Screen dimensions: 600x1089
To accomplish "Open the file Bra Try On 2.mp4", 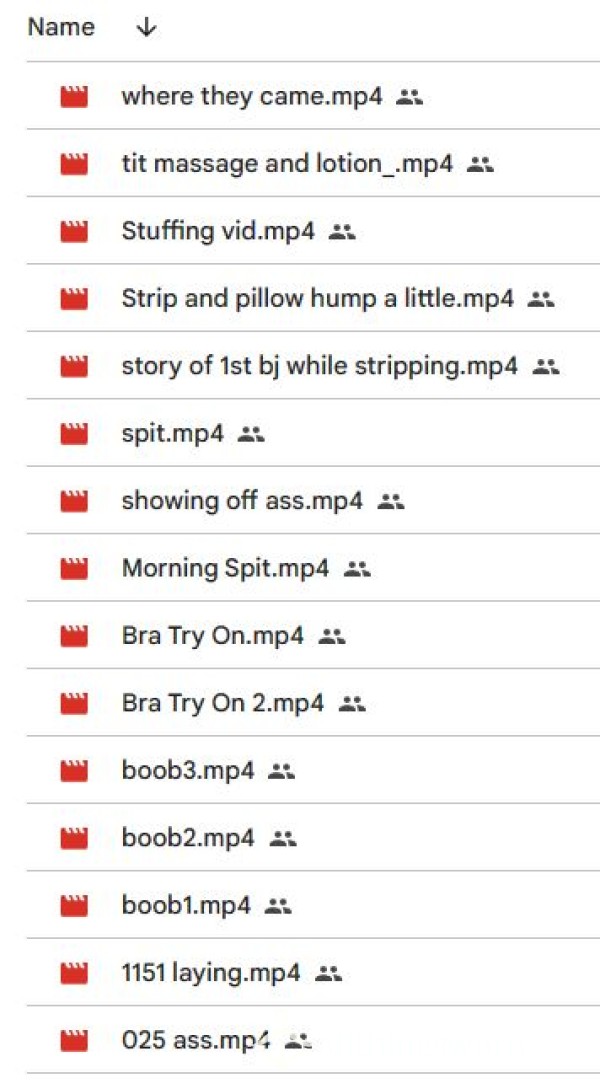I will click(222, 704).
